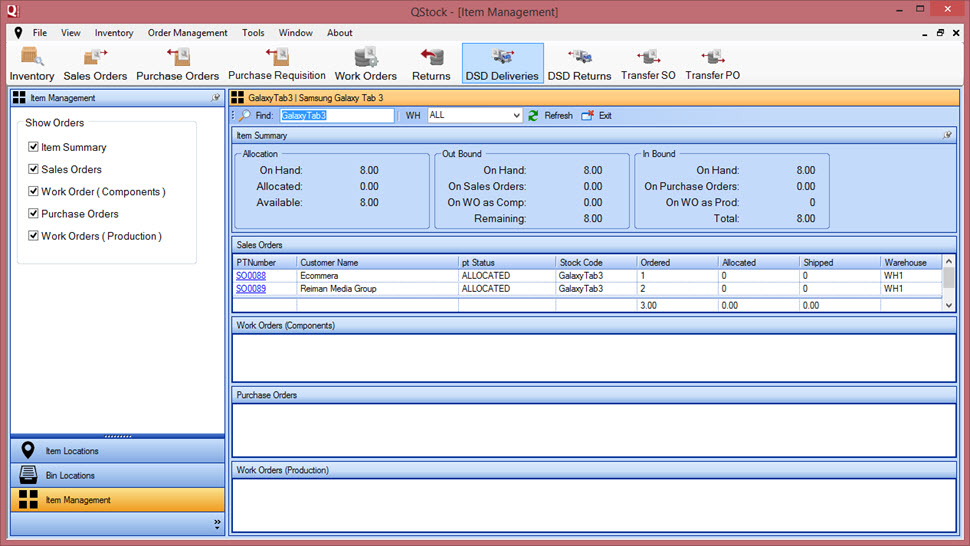The image size is (970, 546).
Task: Click the Purchase Requisition toolbar icon
Action: tap(277, 63)
